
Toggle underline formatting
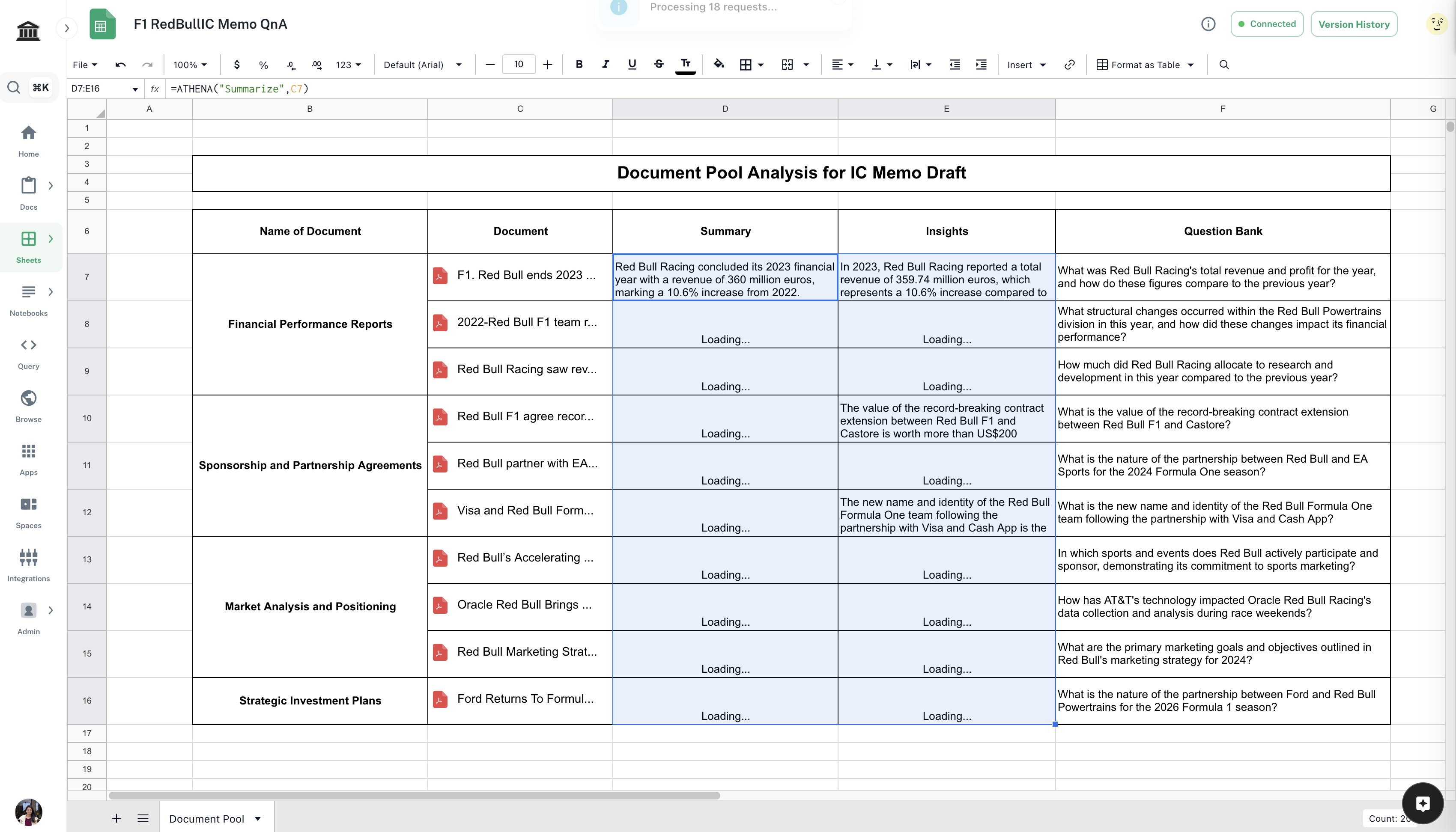pos(632,65)
